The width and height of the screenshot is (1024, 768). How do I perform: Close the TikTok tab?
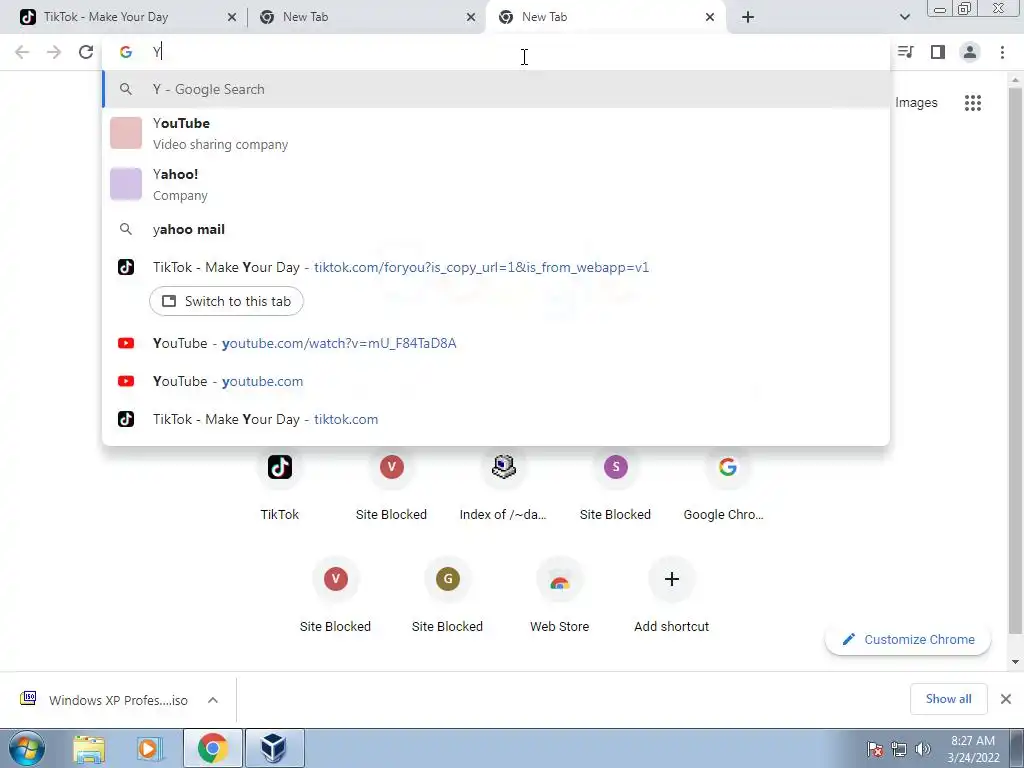pos(232,17)
